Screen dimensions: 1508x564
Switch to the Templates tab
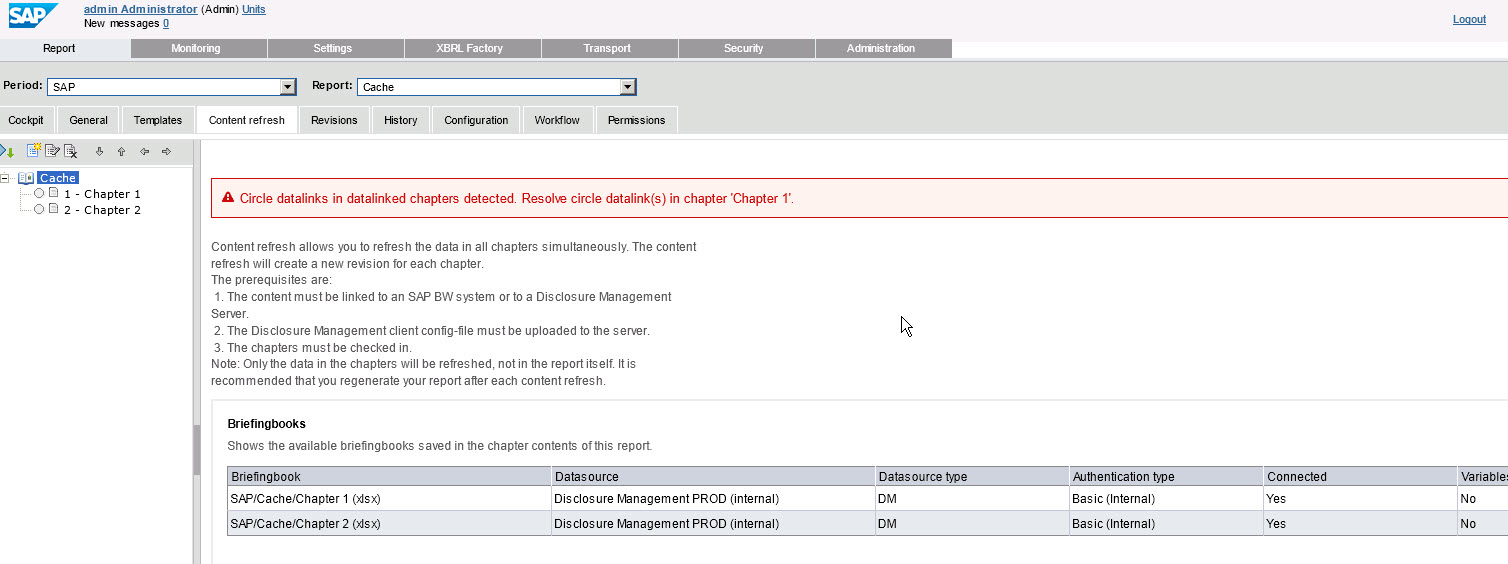coord(158,120)
